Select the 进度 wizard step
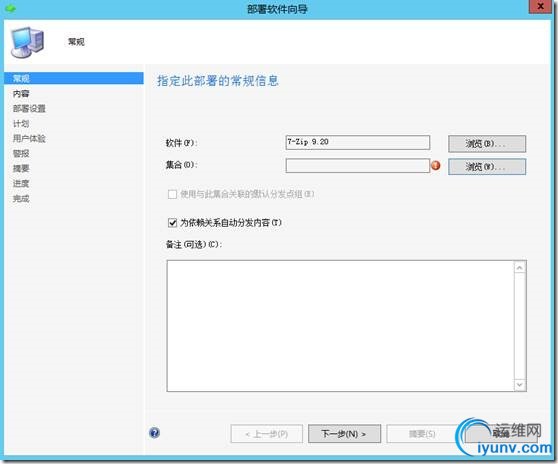This screenshot has width=558, height=464. point(21,183)
